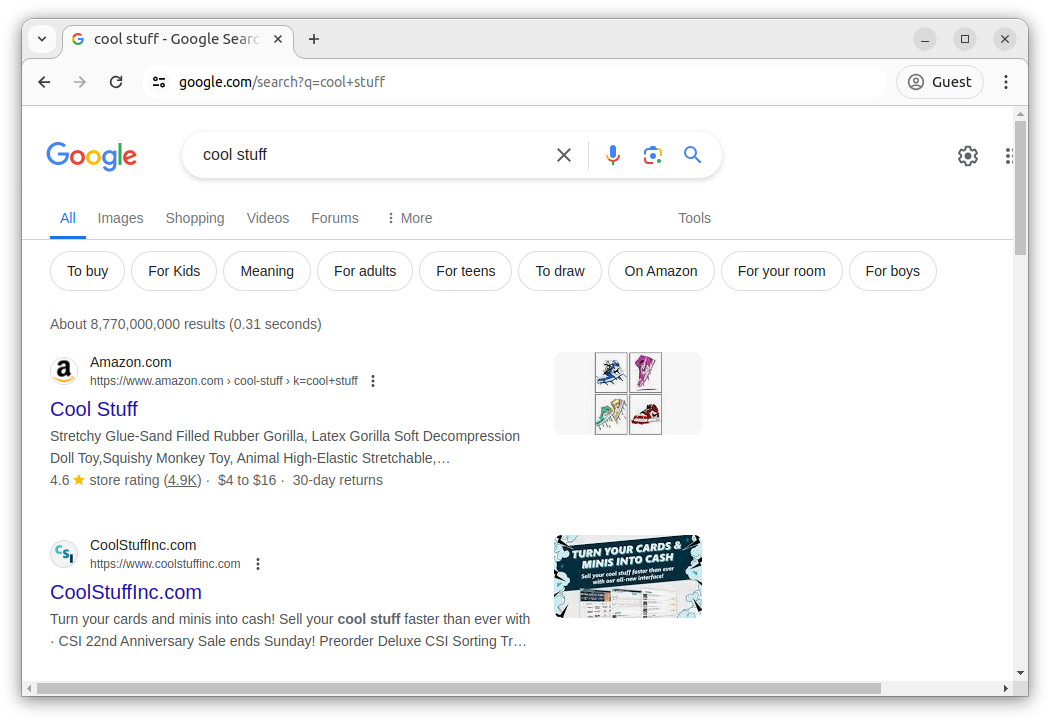Click the scroll-up arrow on vertical scrollbar
Screen dimensions: 1050x721
click(x=1020, y=114)
